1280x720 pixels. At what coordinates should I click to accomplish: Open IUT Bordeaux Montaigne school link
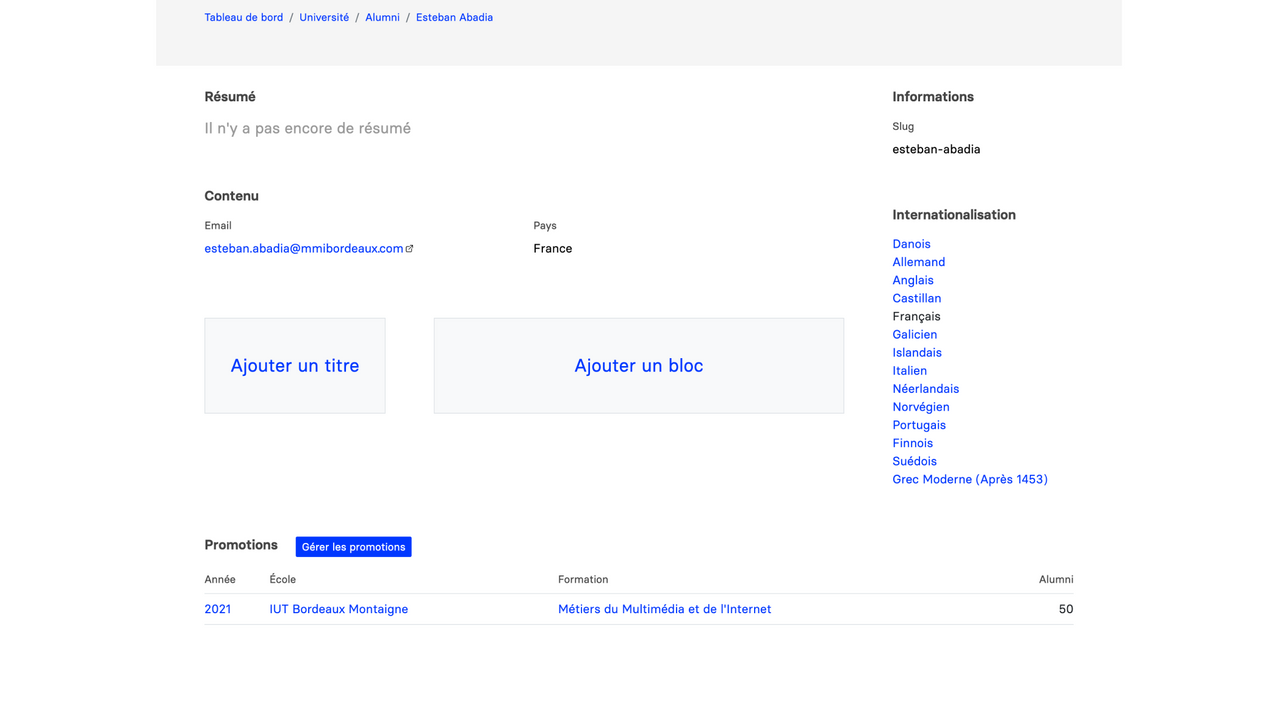(x=338, y=609)
